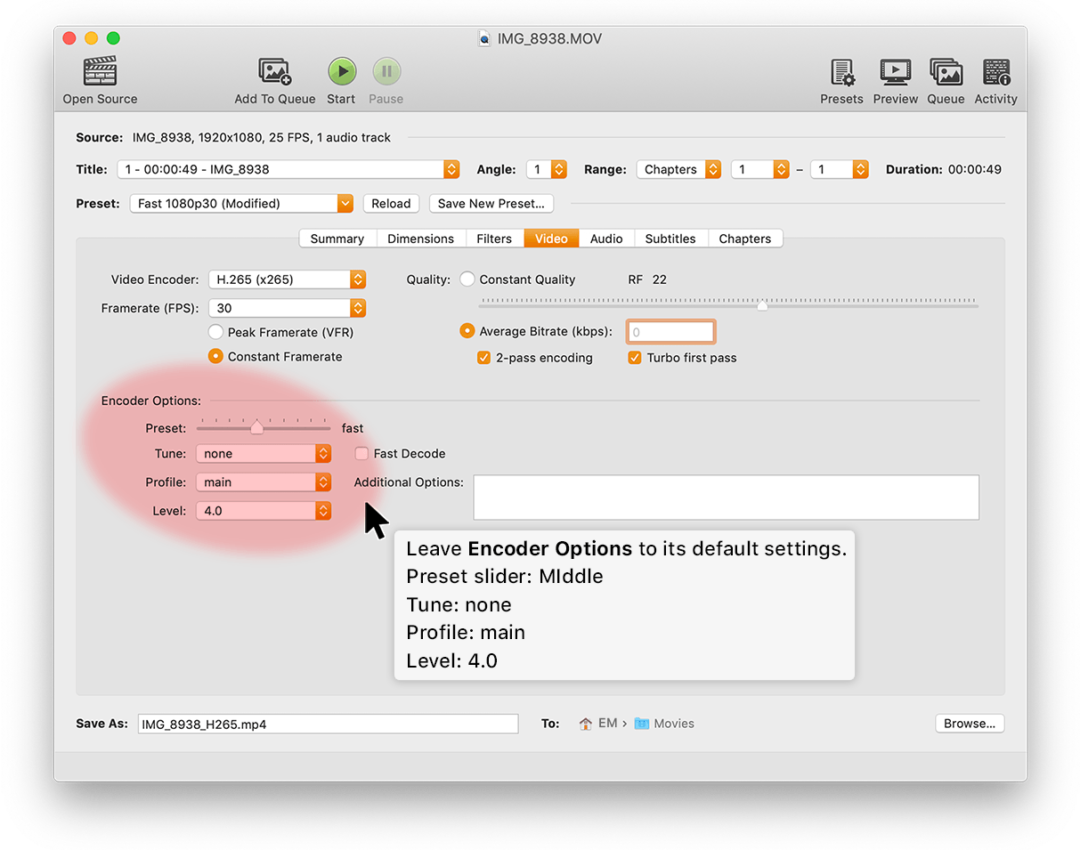This screenshot has height=850, width=1080.
Task: Select Peak Framerate (VFR) option
Action: click(215, 332)
